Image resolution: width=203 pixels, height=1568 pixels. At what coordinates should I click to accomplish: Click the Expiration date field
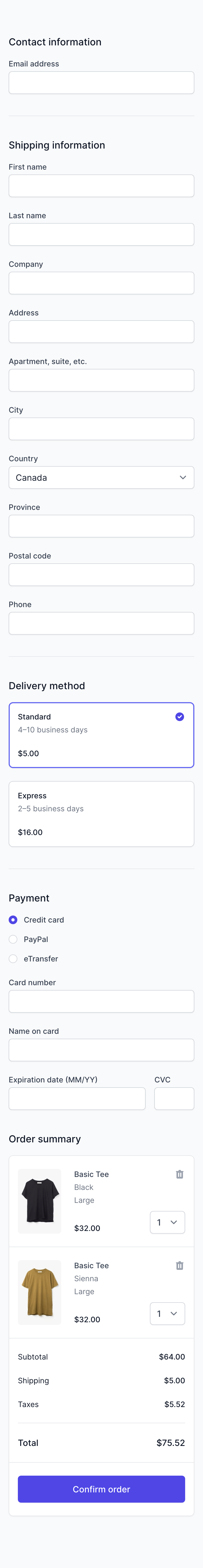click(x=77, y=1098)
